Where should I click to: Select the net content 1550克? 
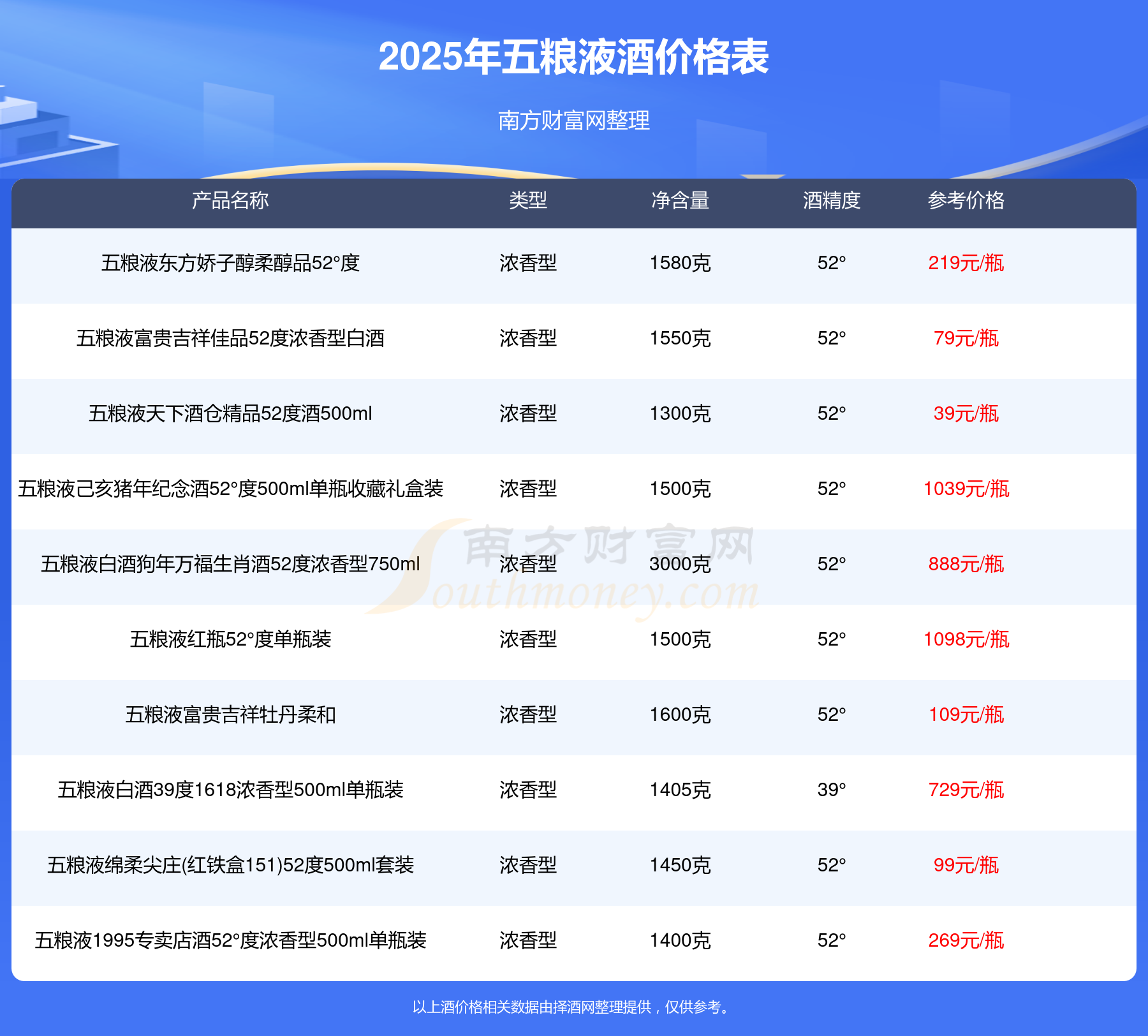point(680,338)
